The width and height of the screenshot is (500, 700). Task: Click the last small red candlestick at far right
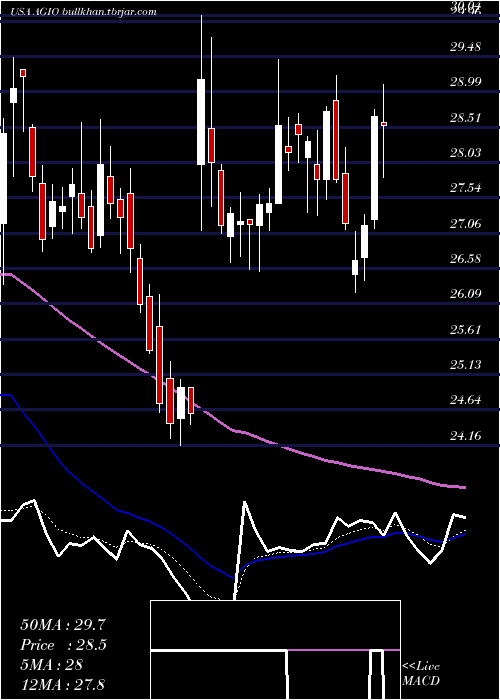(383, 124)
